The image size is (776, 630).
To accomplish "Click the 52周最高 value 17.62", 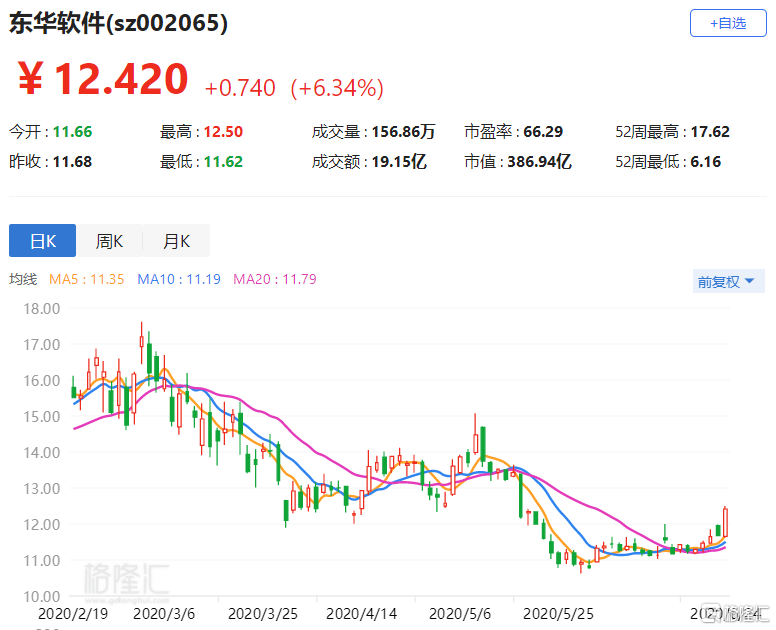I will click(710, 132).
